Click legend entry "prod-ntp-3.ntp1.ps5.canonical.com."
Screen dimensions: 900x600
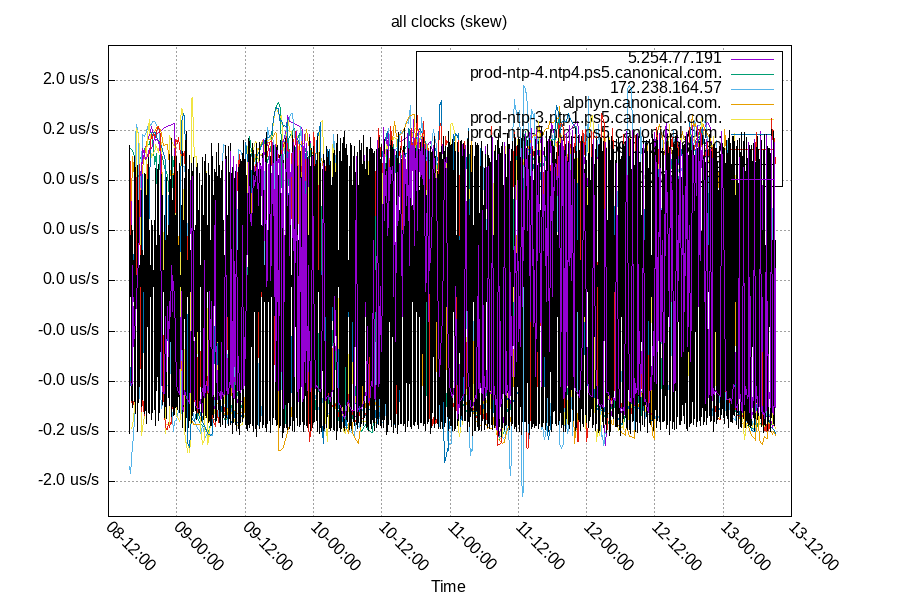(x=596, y=118)
